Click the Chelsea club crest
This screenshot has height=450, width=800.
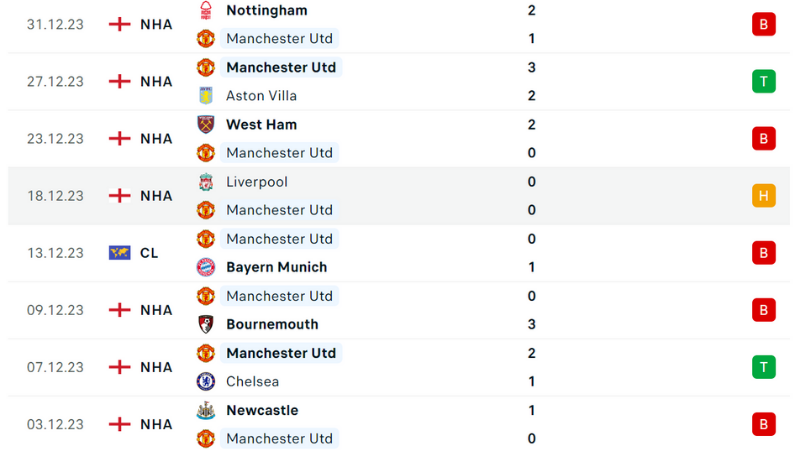[206, 381]
